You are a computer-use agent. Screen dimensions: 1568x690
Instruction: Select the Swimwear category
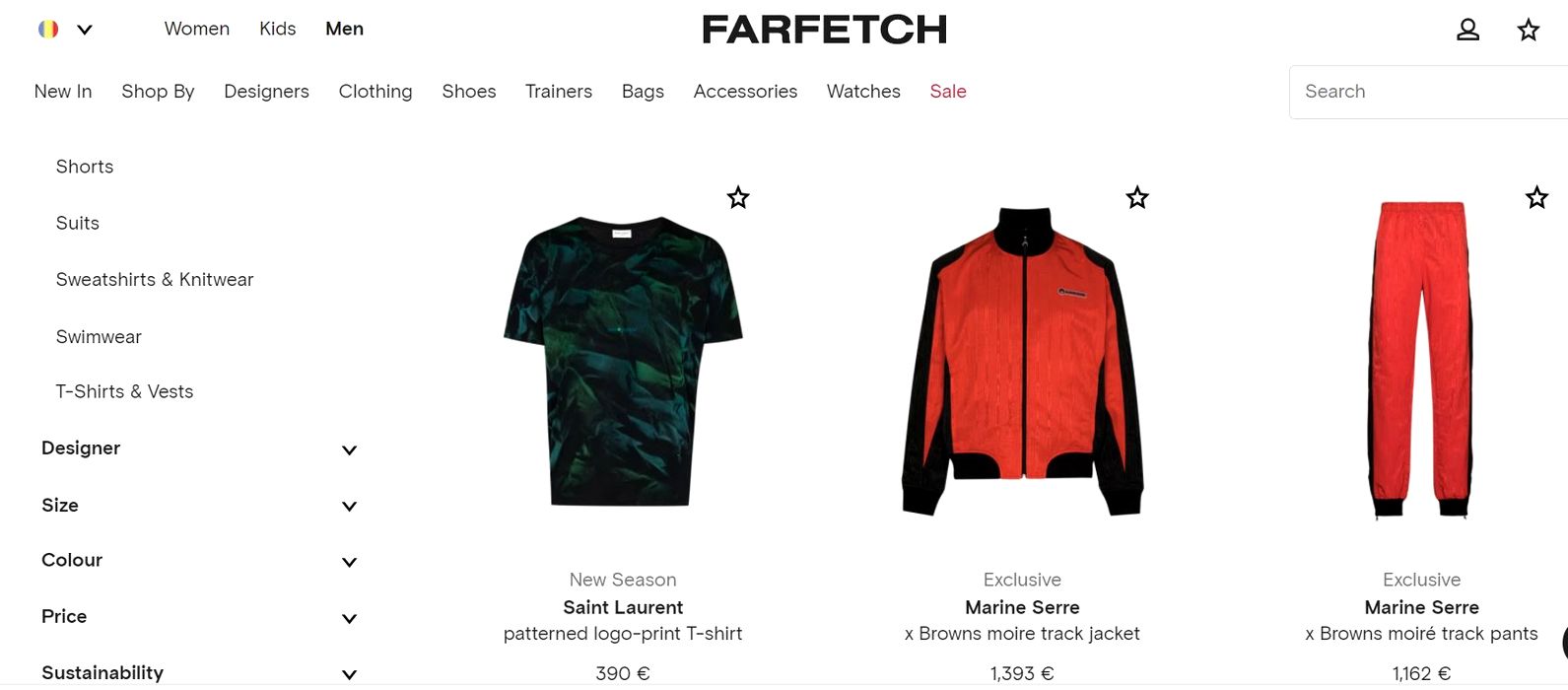[99, 337]
